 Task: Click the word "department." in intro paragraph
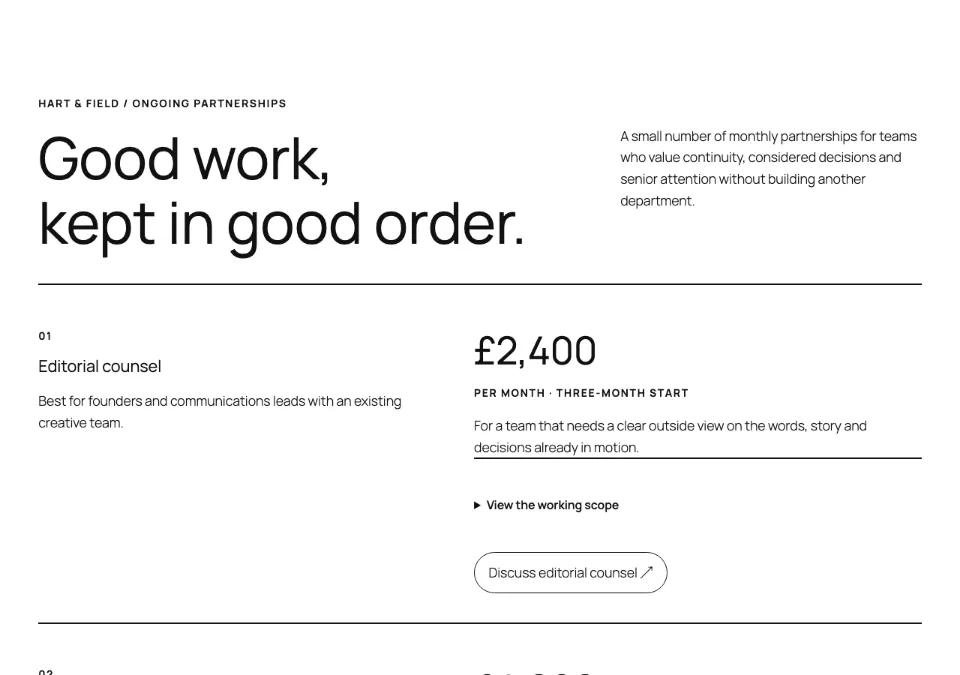coord(658,201)
